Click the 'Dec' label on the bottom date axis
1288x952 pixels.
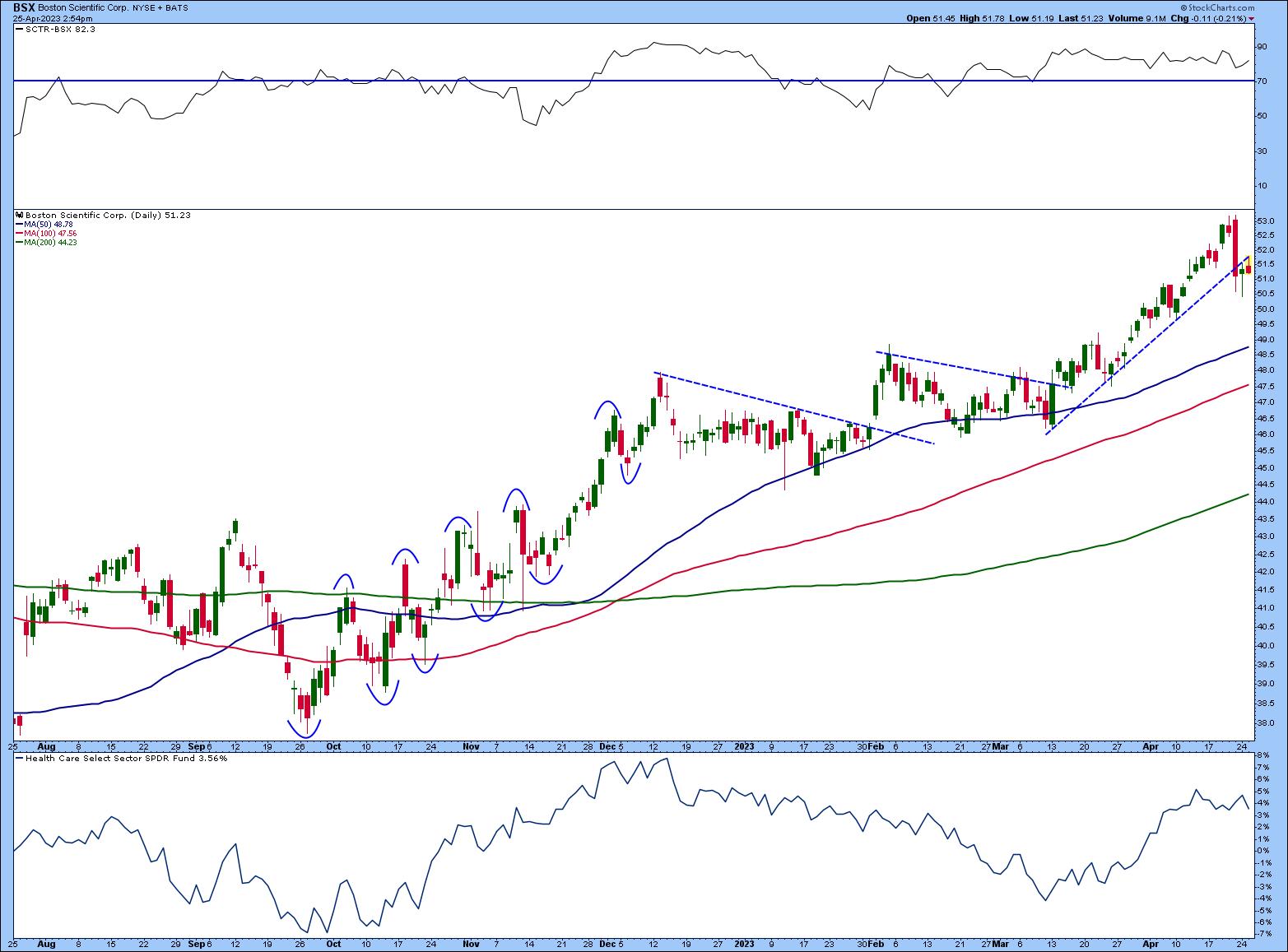pos(607,945)
